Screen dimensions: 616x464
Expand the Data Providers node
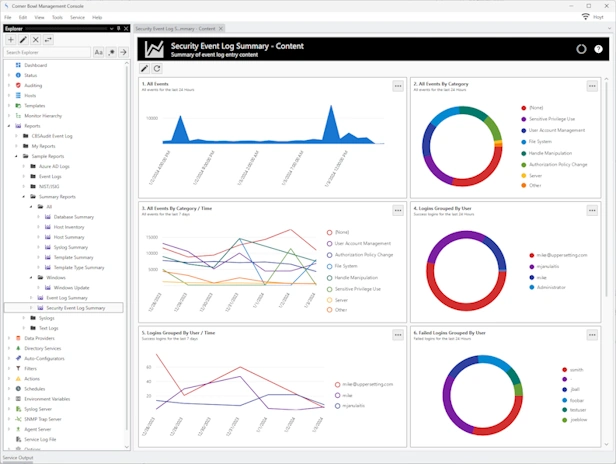pyautogui.click(x=9, y=338)
